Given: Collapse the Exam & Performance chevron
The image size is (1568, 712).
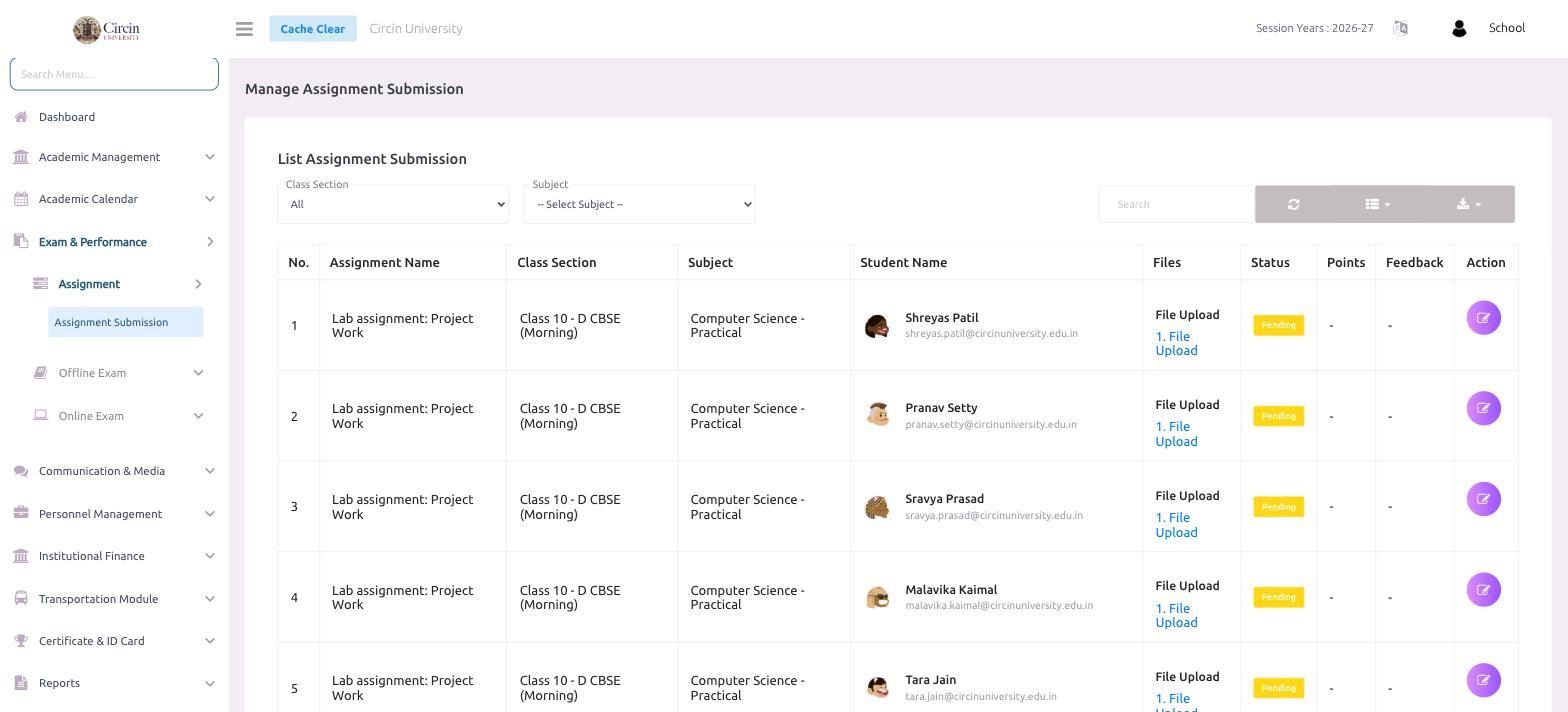Looking at the screenshot, I should click(x=210, y=241).
